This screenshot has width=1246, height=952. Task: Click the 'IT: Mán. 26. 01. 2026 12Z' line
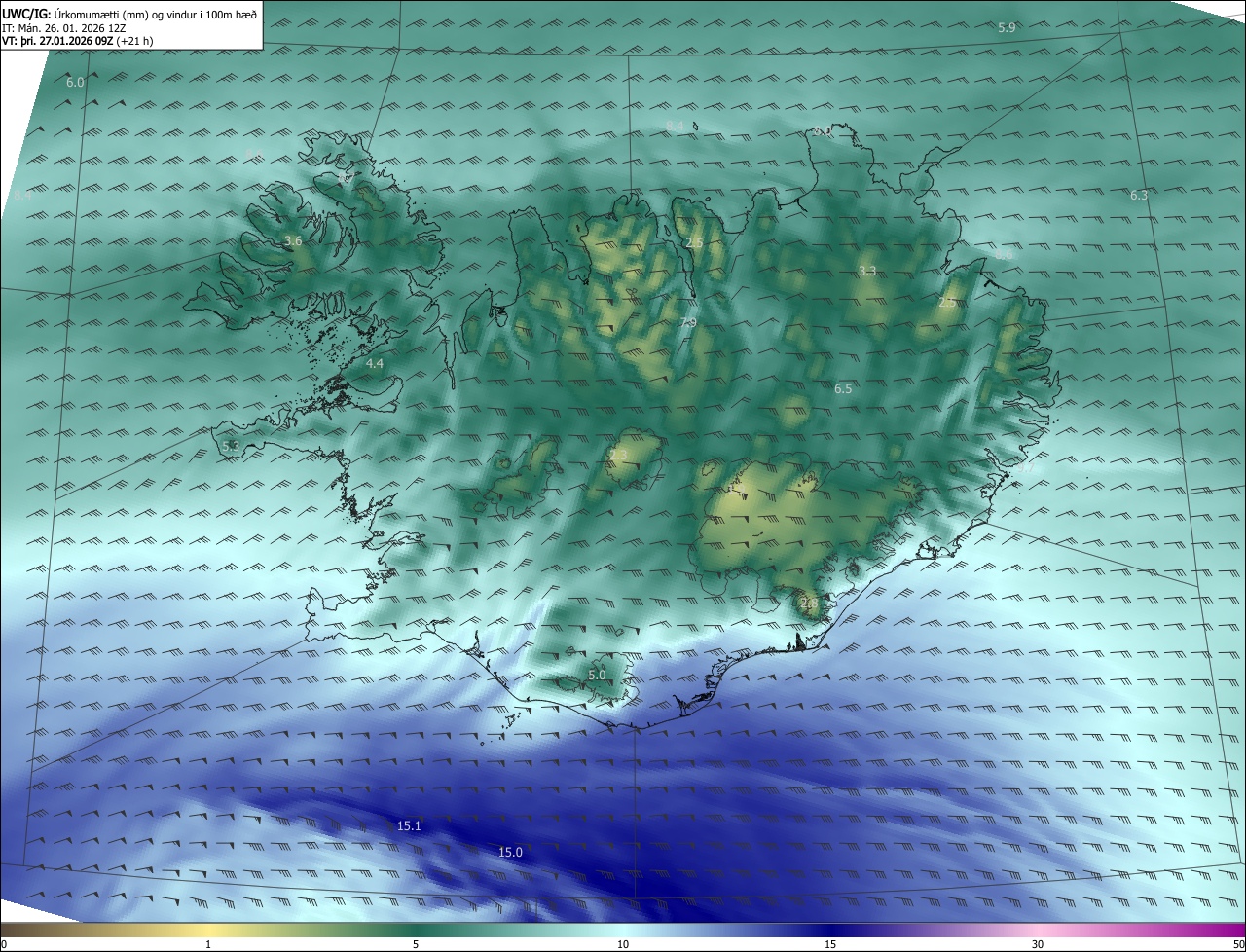(x=64, y=28)
